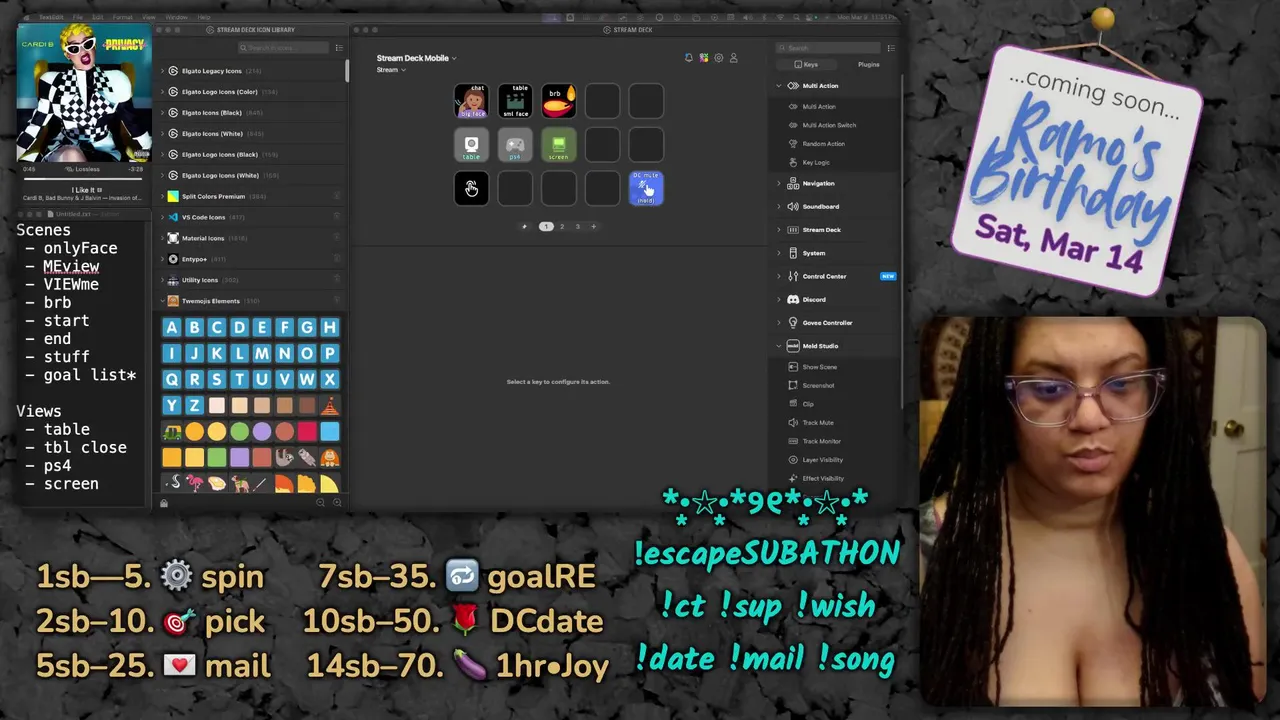Open Stream Deck Mobile device dropdown
1280x720 pixels.
pyautogui.click(x=416, y=58)
